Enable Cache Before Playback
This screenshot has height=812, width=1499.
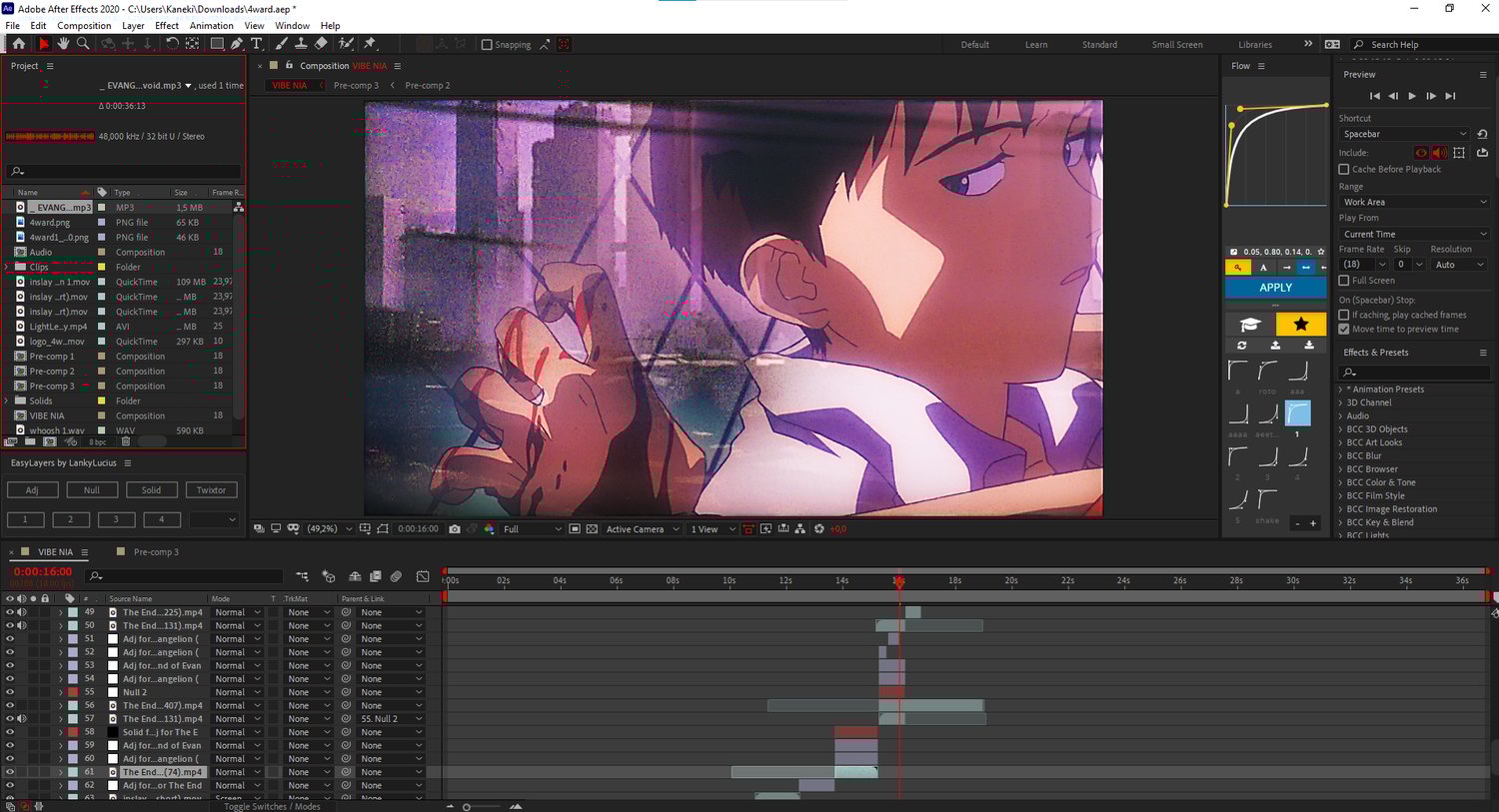[1344, 170]
